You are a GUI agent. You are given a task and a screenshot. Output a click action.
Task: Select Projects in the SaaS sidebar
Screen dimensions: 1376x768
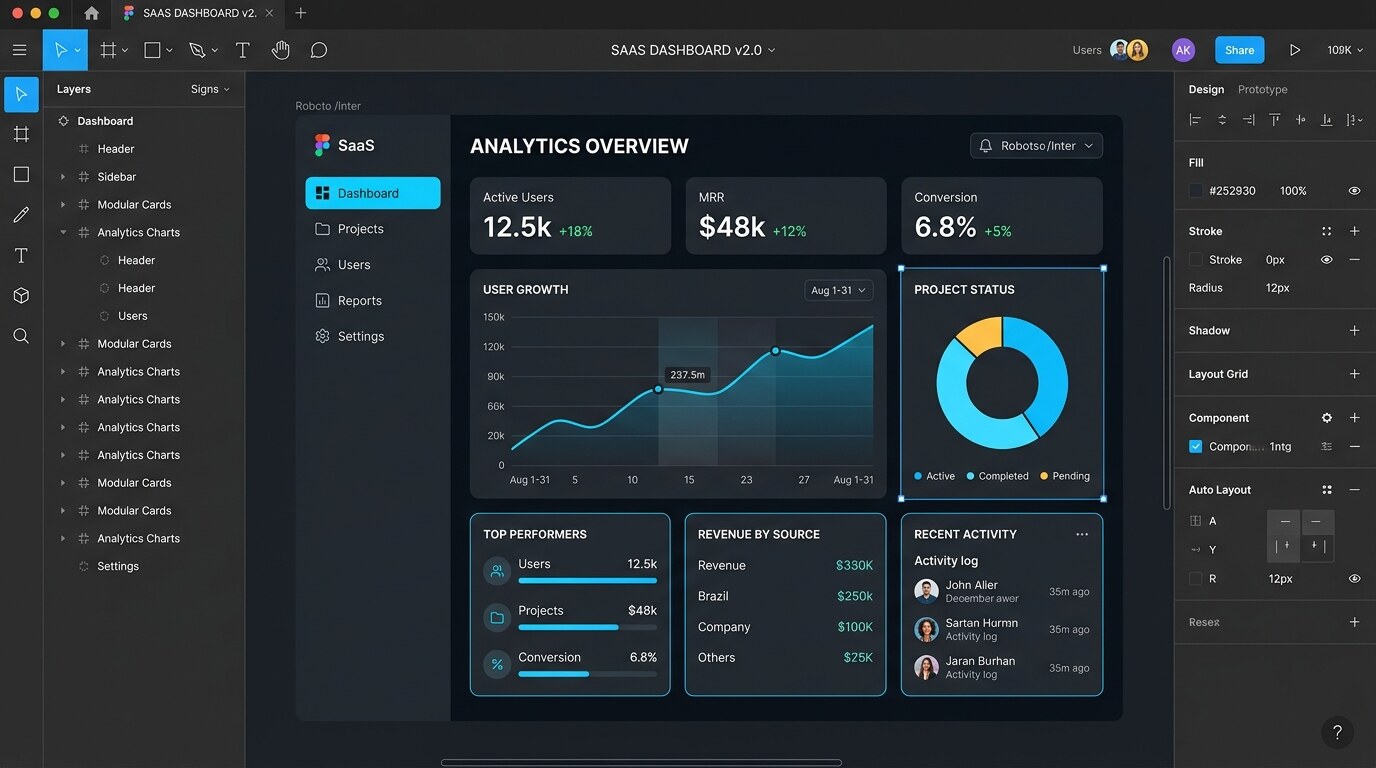(349, 229)
